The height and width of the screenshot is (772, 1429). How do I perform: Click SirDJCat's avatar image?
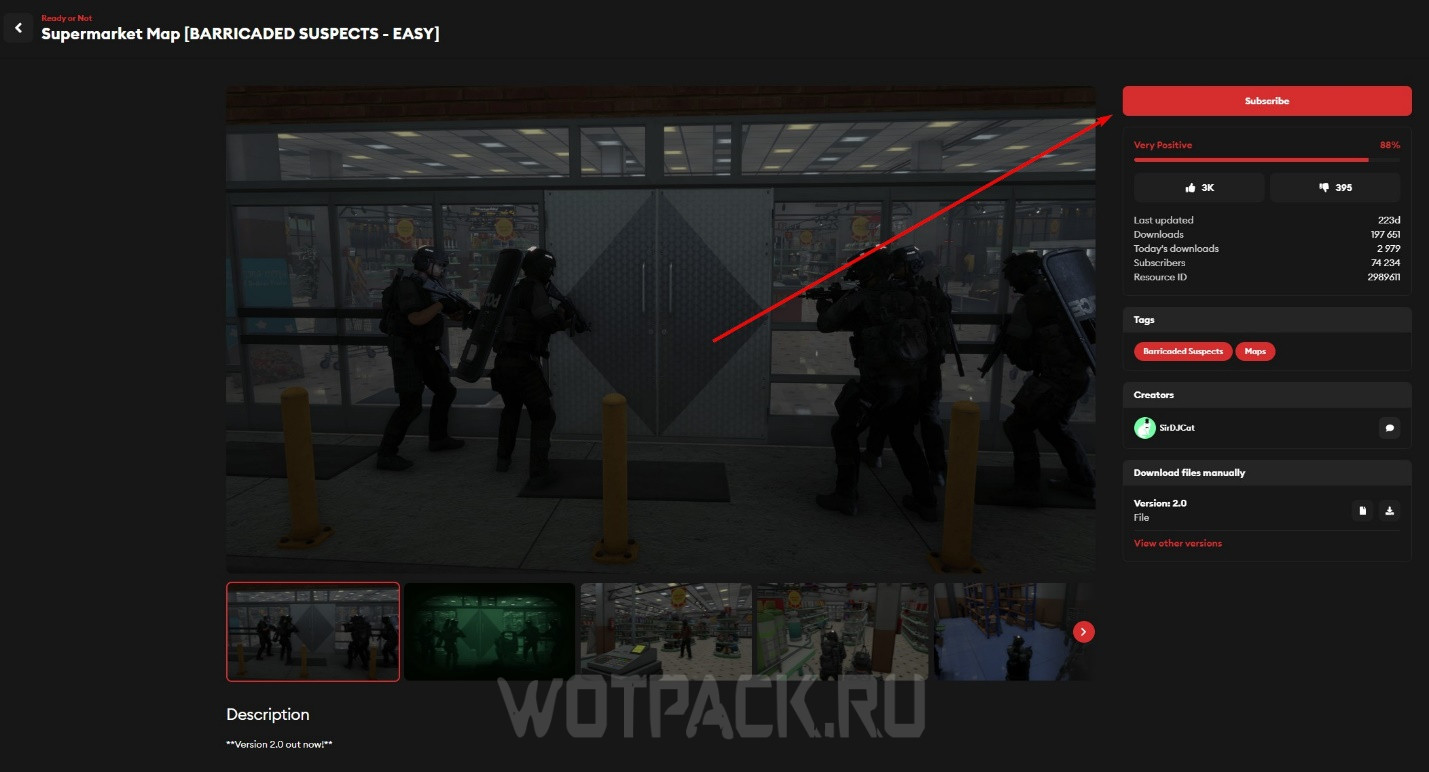coord(1145,428)
